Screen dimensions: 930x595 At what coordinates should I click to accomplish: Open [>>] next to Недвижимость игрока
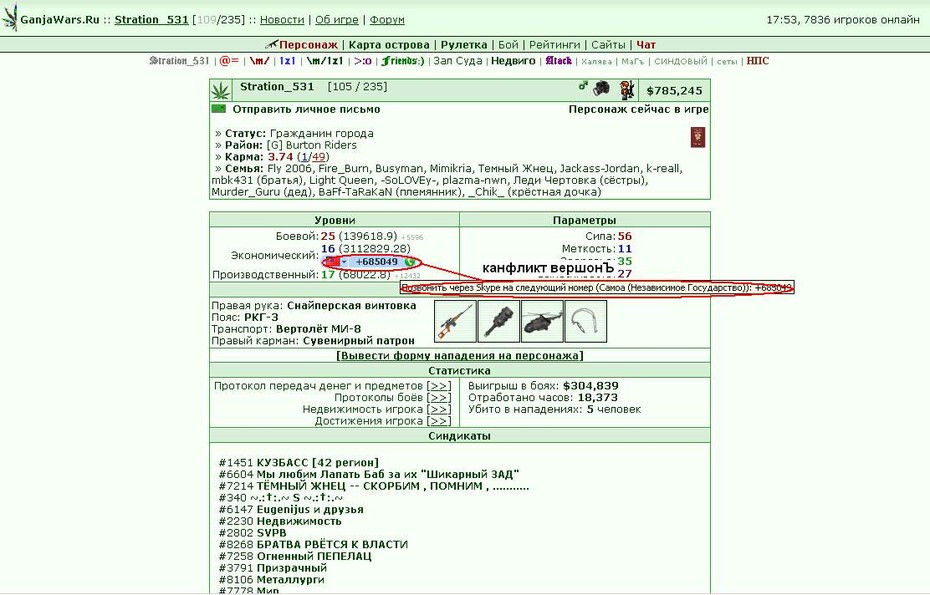coord(439,409)
